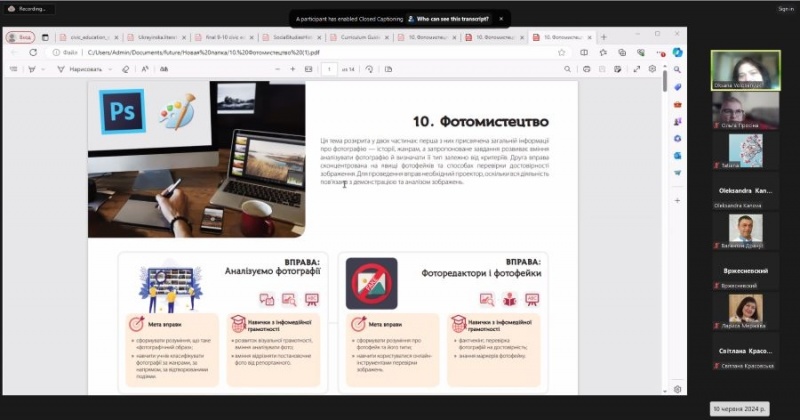Click the page number input field
The image size is (800, 420).
click(x=330, y=69)
